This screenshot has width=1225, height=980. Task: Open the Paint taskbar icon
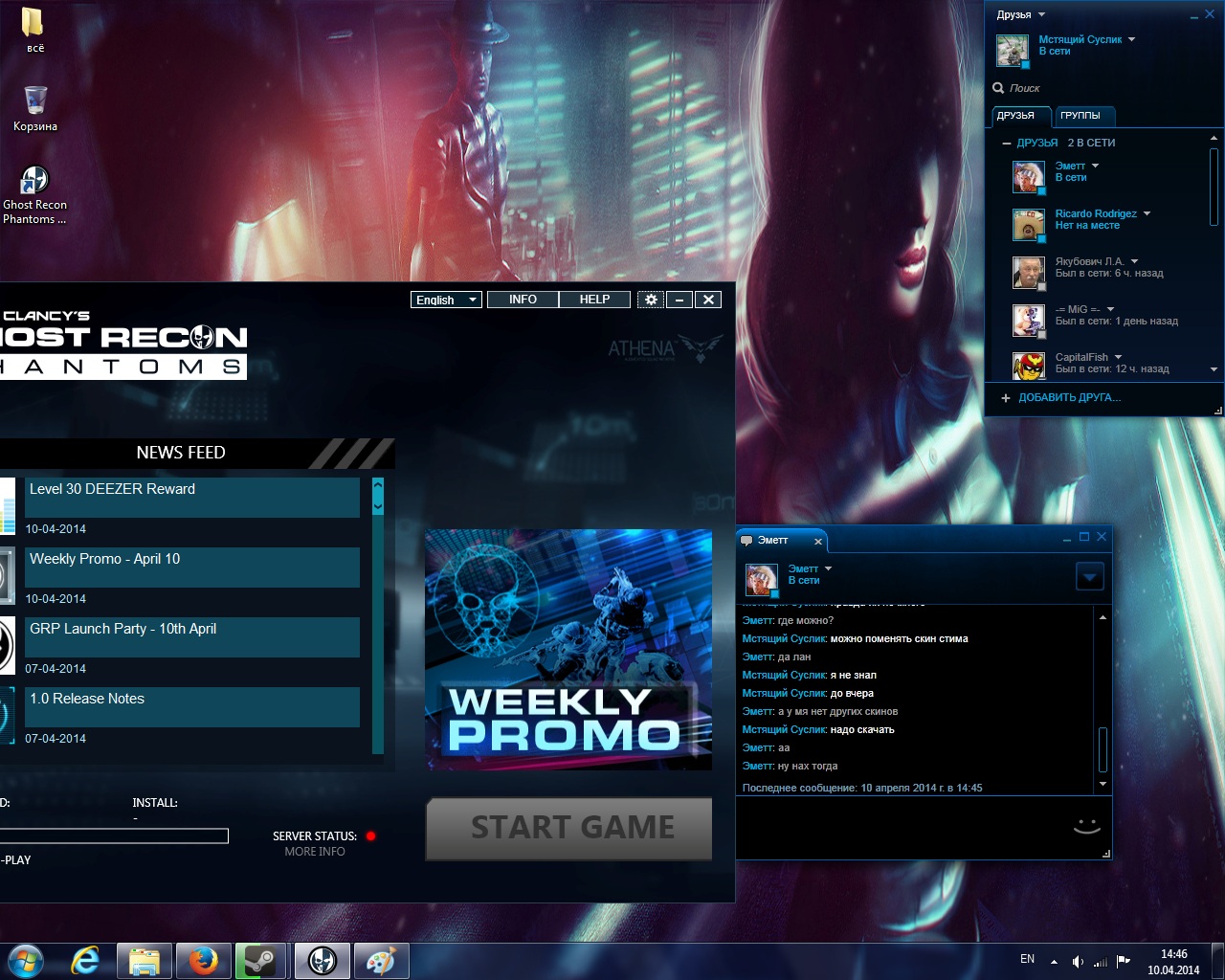point(381,960)
